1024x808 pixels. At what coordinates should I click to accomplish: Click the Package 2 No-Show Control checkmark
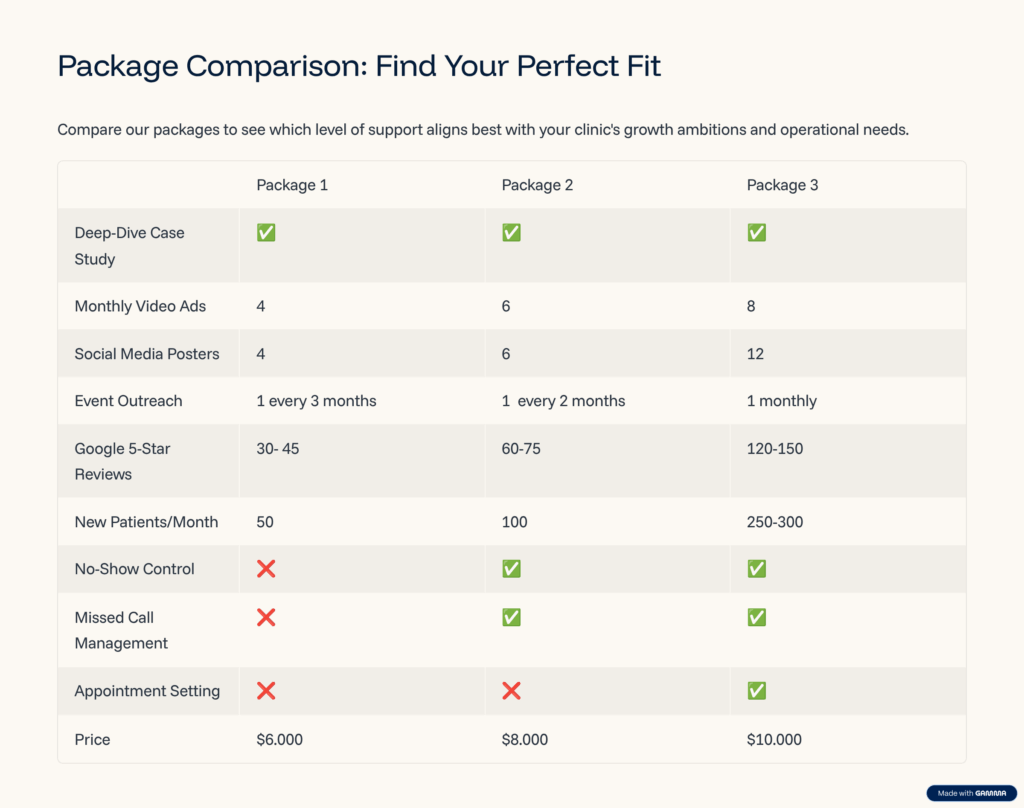(x=511, y=569)
